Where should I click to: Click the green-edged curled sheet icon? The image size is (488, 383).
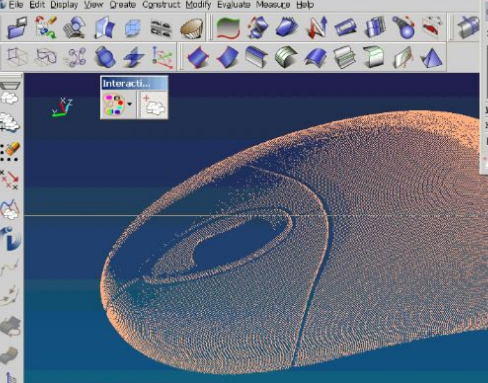[373, 57]
